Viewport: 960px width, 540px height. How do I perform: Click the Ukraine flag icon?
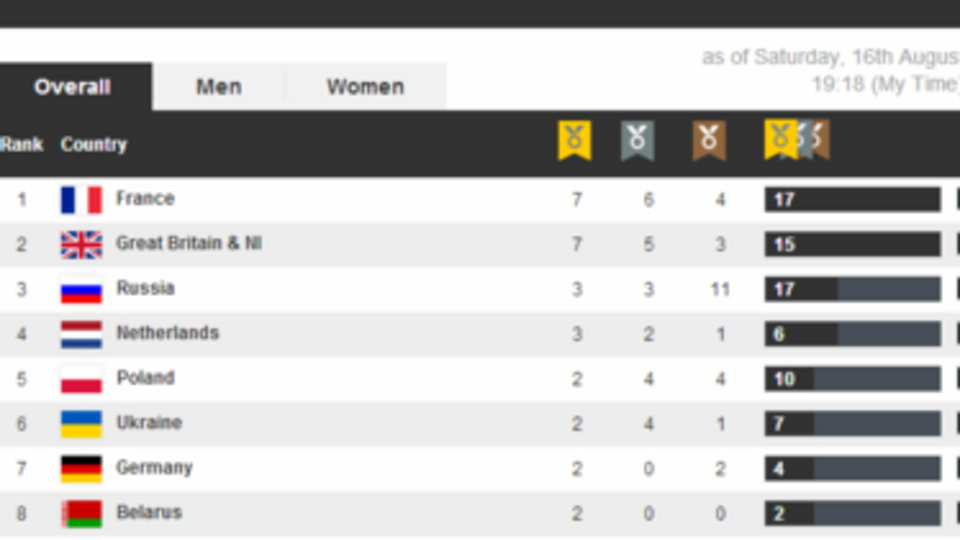click(81, 424)
